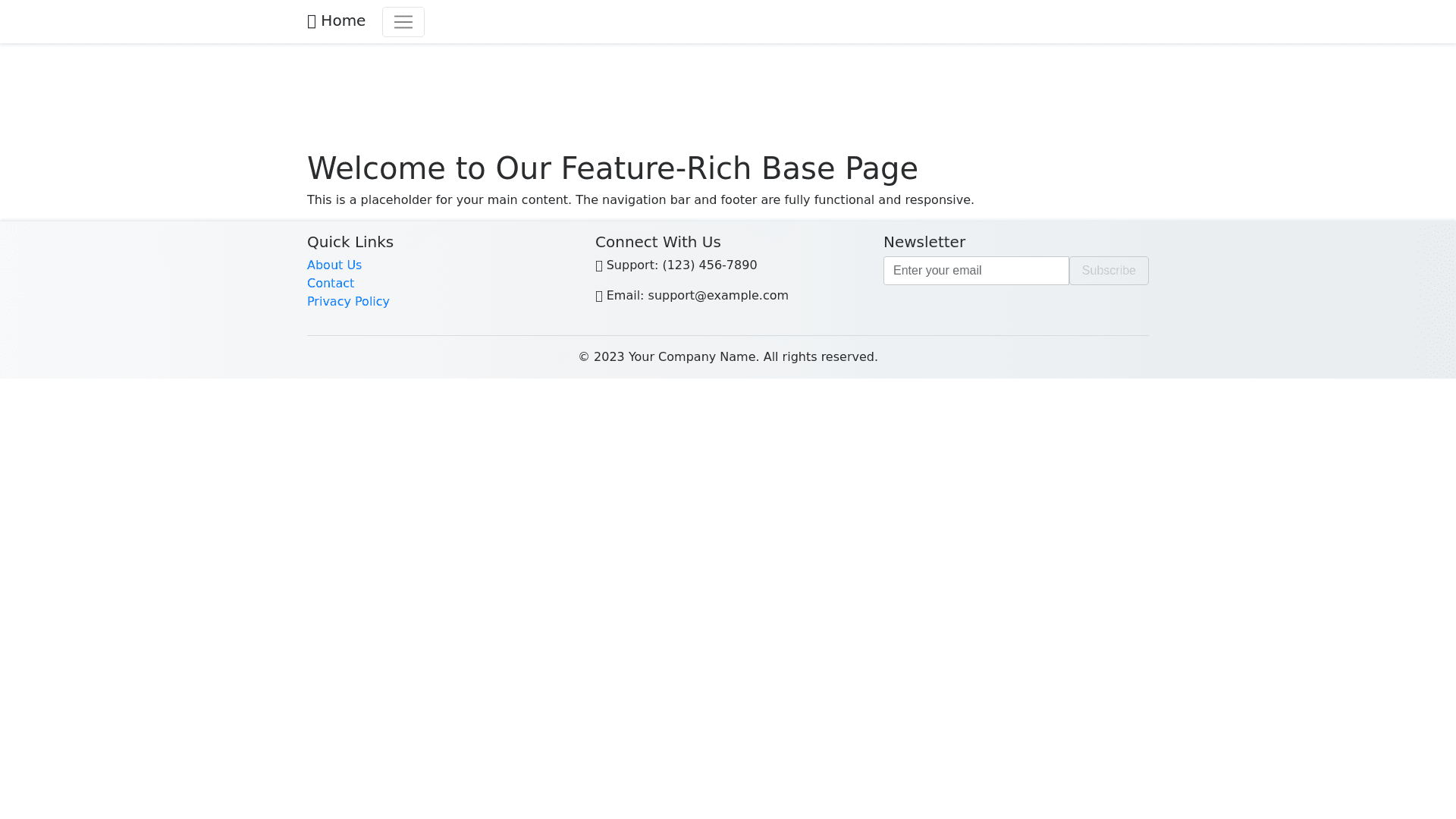
Task: Open the Privacy Policy link
Action: (x=347, y=302)
